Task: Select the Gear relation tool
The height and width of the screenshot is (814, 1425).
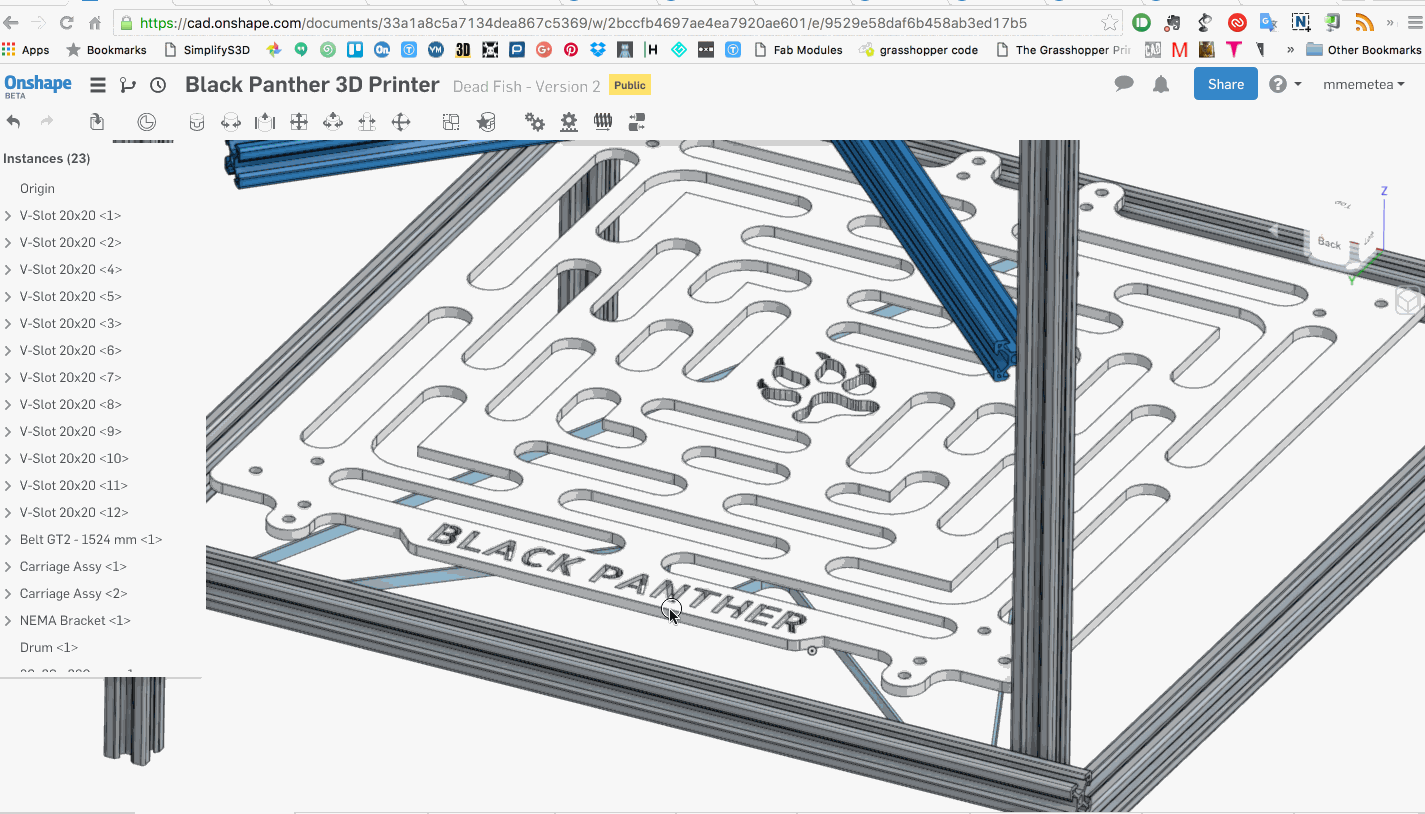Action: (x=535, y=122)
